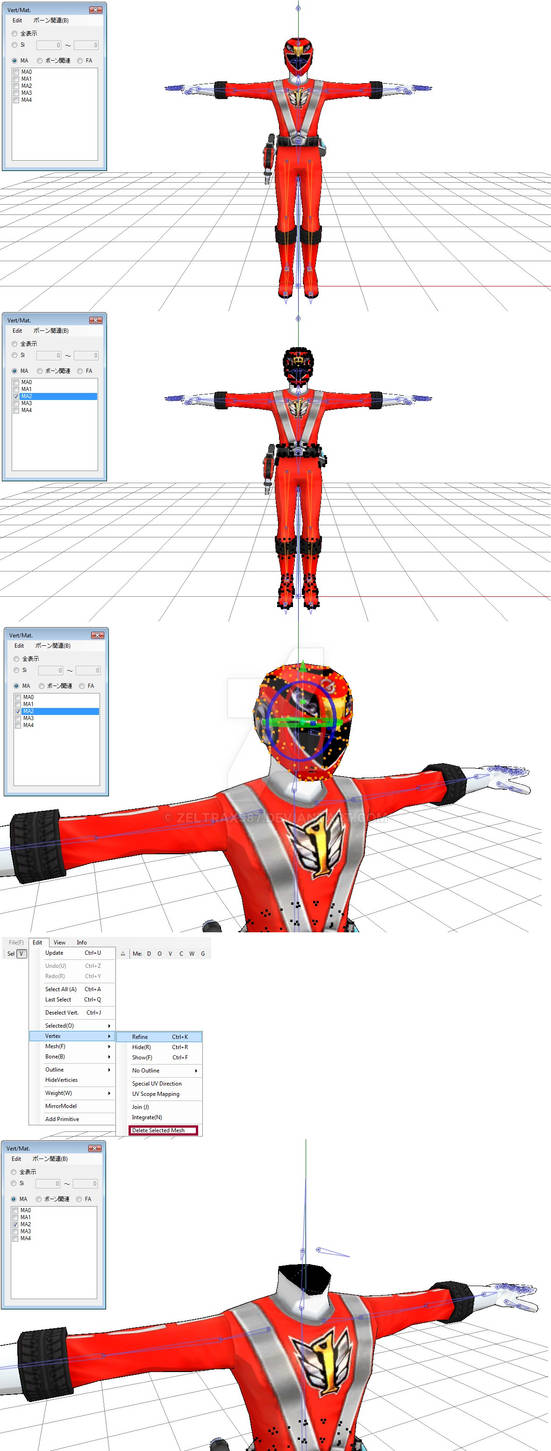Screen dimensions: 551x1451
Task: Select Integrate(N) menu entry
Action: [x=159, y=1117]
